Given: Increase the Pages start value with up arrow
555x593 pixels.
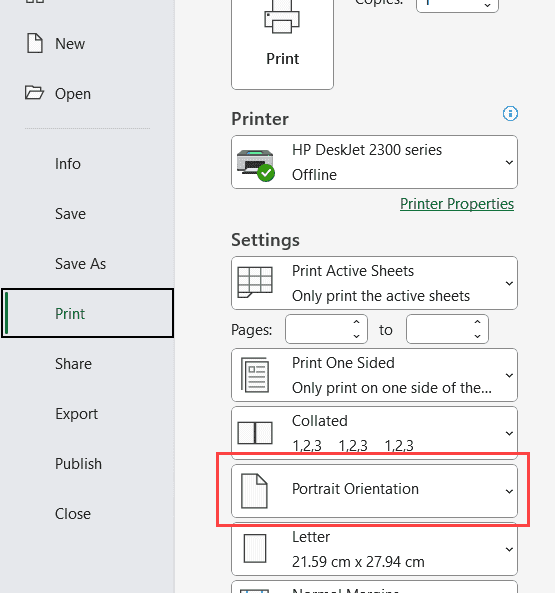Looking at the screenshot, I should [357, 322].
